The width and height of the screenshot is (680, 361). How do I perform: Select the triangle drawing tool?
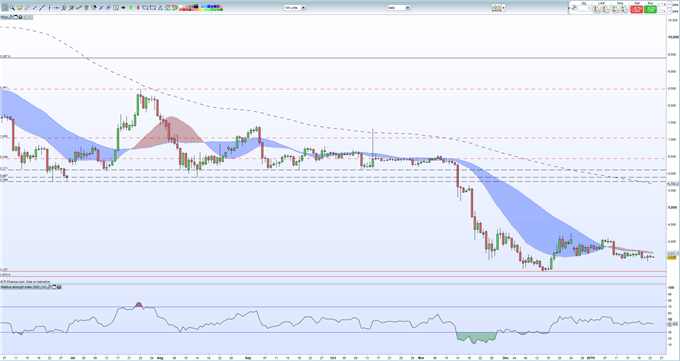[x=160, y=8]
